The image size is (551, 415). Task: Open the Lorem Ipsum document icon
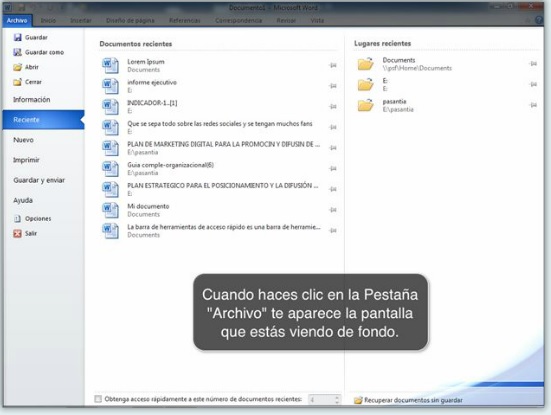[x=110, y=65]
